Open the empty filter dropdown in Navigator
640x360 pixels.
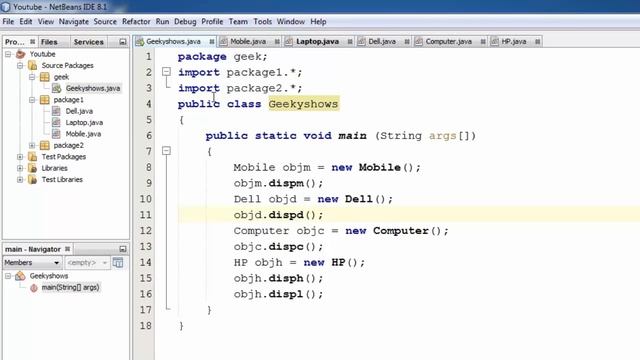(x=87, y=262)
